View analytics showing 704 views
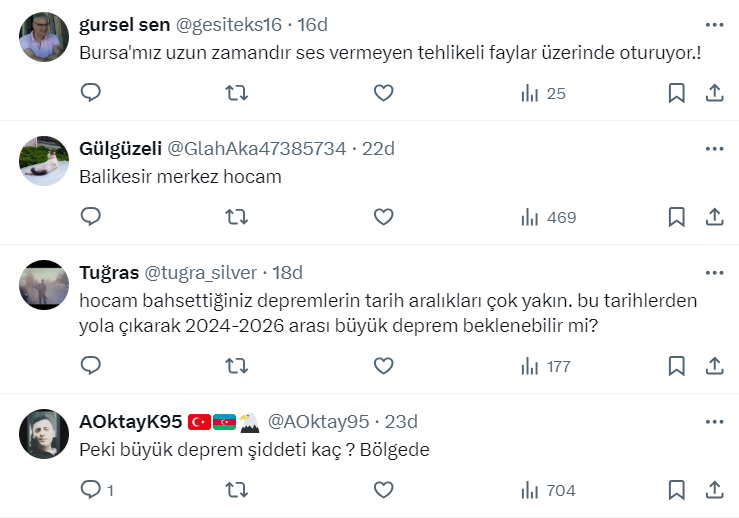Screen dimensions: 739x518 pyautogui.click(x=548, y=490)
